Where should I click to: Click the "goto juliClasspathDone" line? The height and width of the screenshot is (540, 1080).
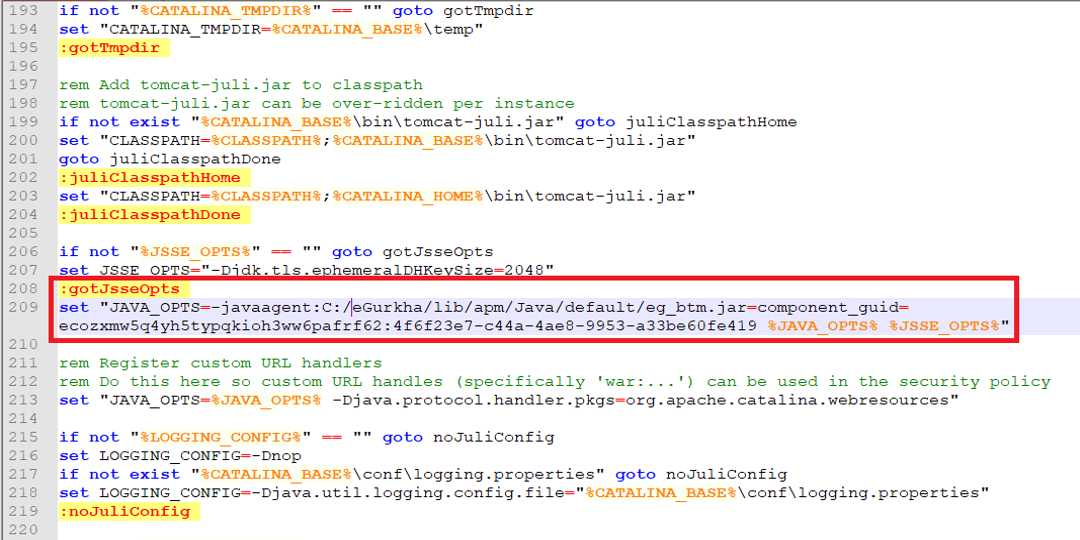[170, 159]
